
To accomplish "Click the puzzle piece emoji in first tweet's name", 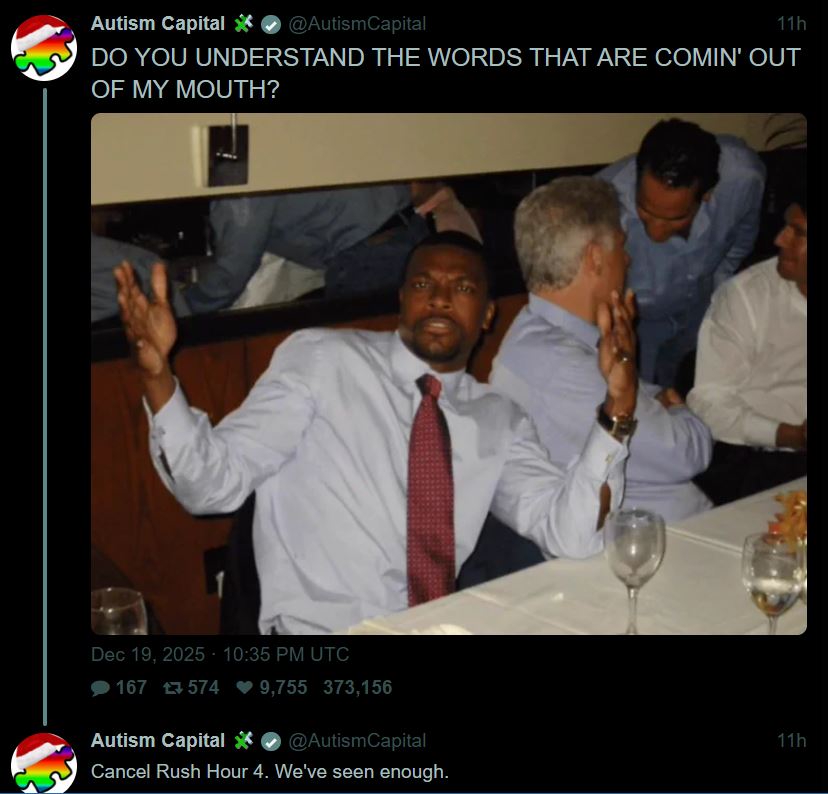I will point(243,23).
